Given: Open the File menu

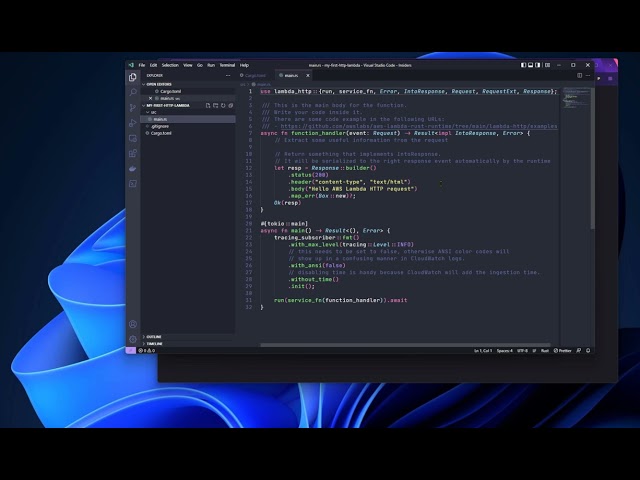Looking at the screenshot, I should (142, 65).
